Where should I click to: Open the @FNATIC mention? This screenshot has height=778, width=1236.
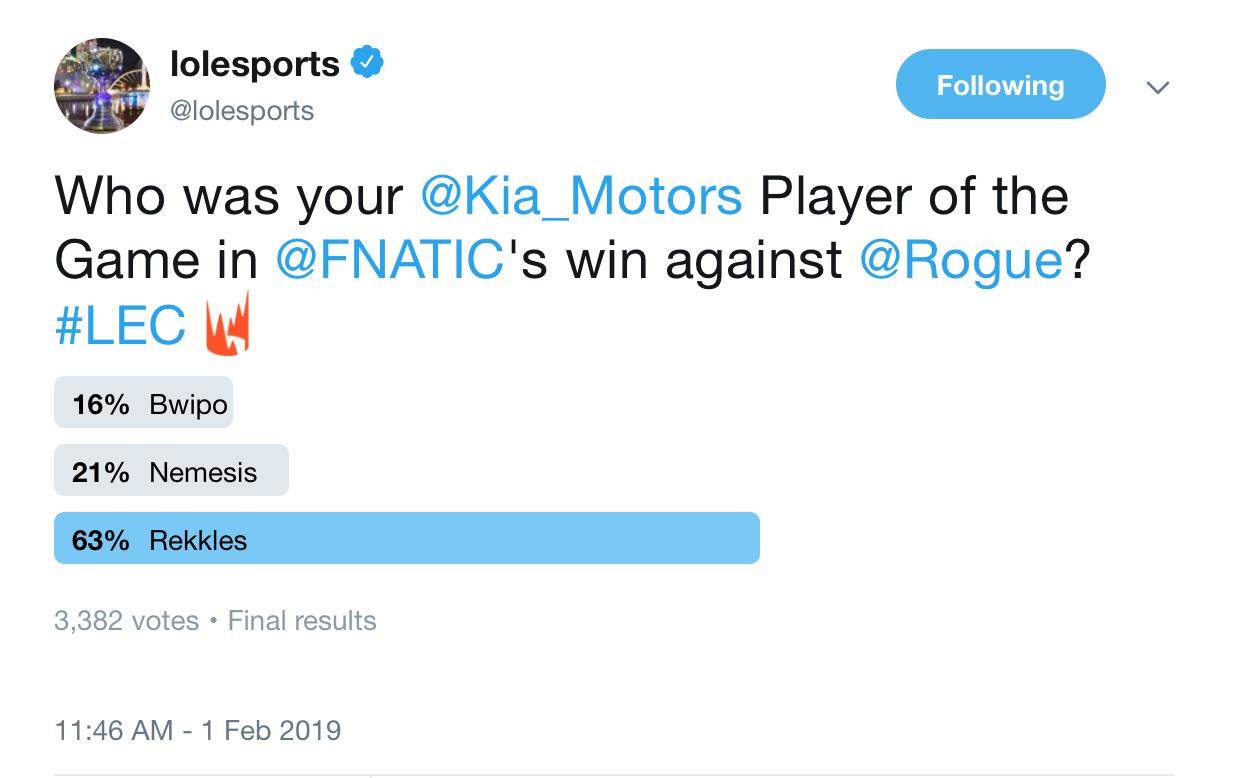coord(388,260)
